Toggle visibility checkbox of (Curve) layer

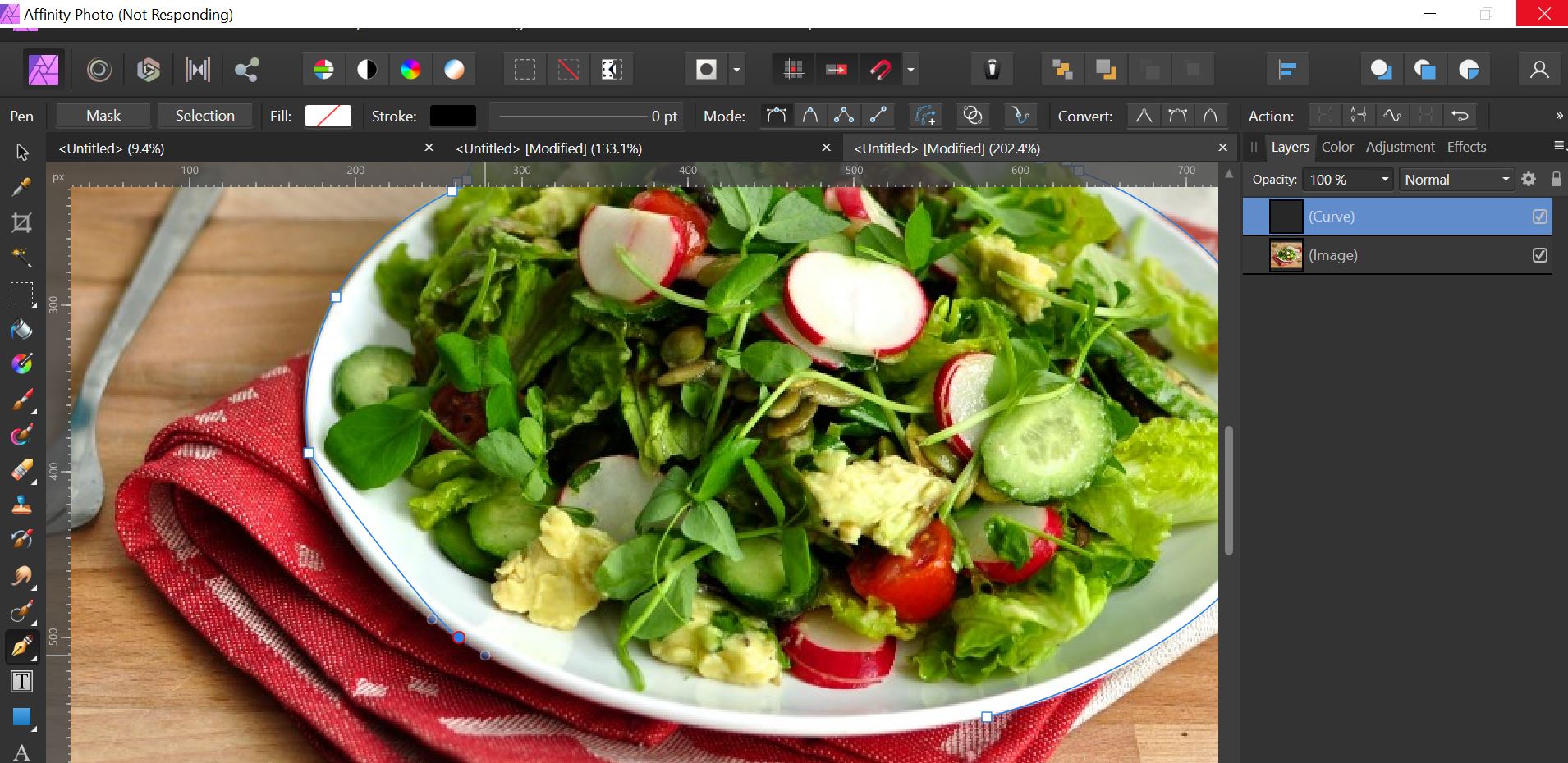point(1540,217)
